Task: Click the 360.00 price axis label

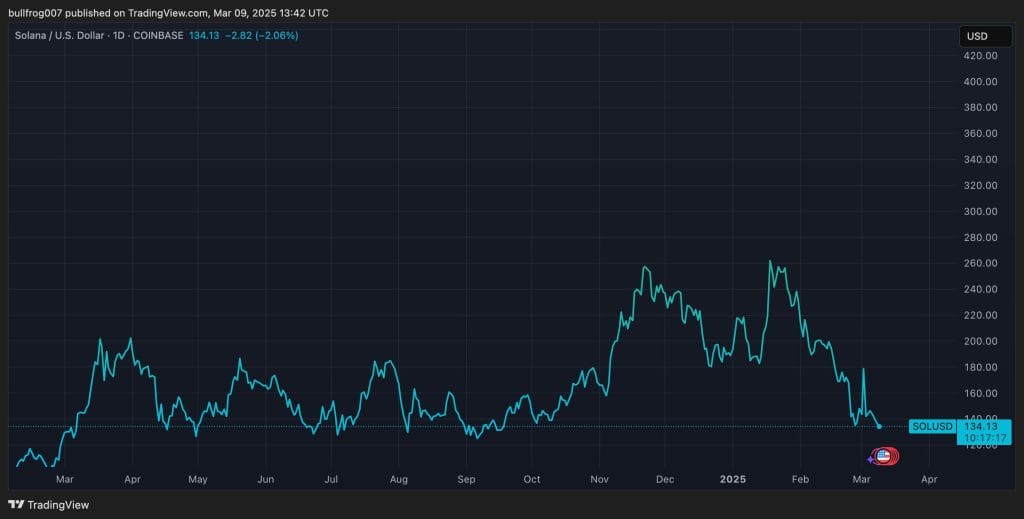Action: coord(980,133)
